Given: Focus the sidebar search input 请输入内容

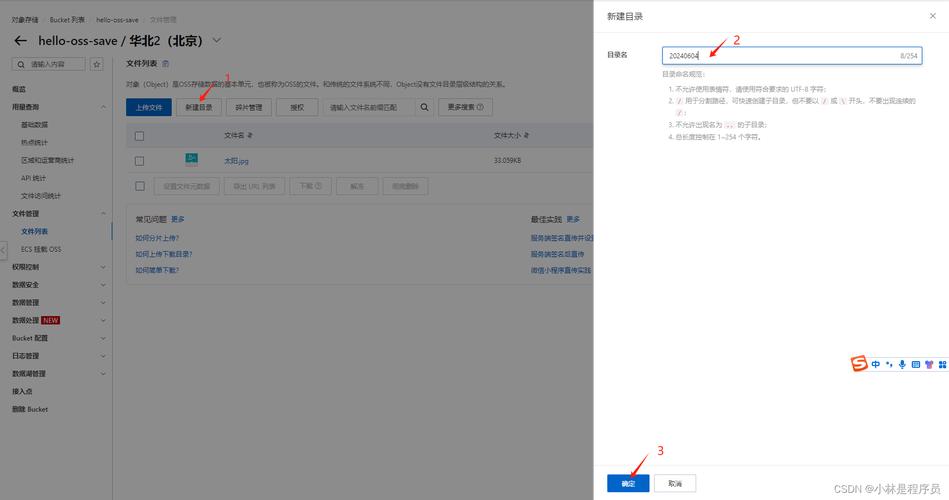Looking at the screenshot, I should coord(48,64).
